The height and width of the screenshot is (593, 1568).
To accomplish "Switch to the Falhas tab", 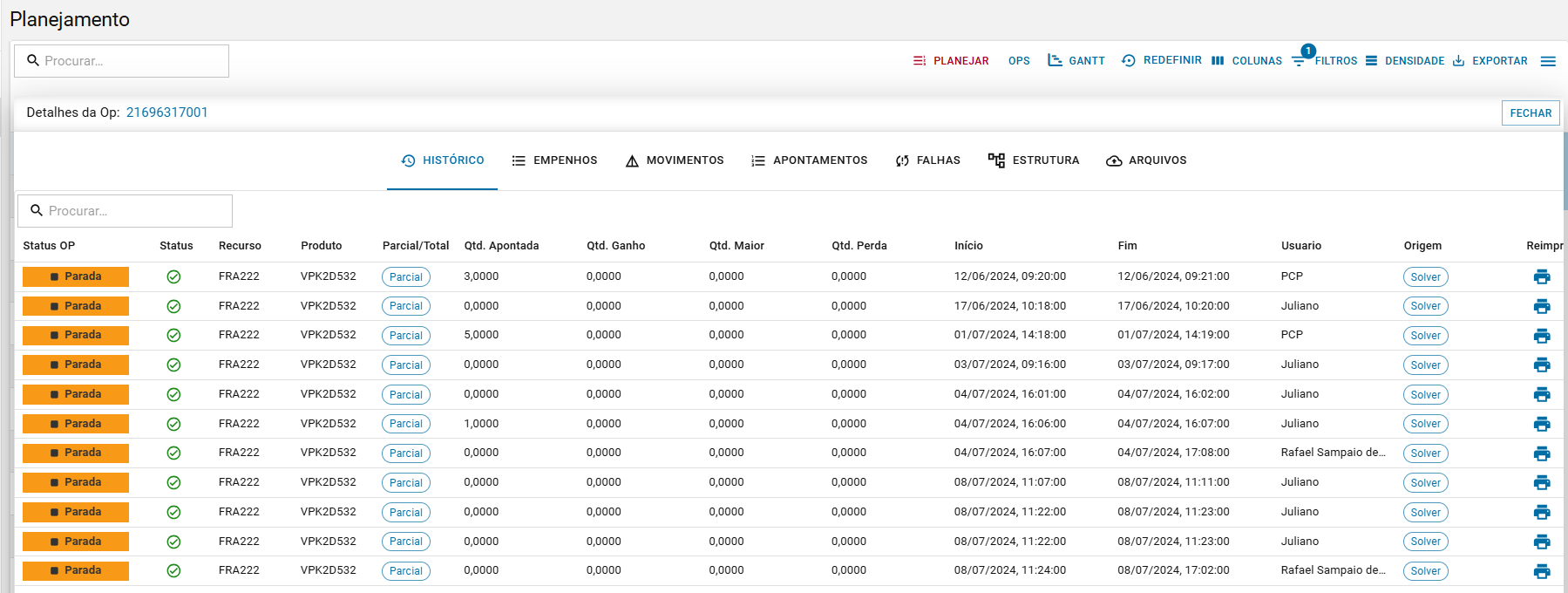I will pyautogui.click(x=927, y=160).
